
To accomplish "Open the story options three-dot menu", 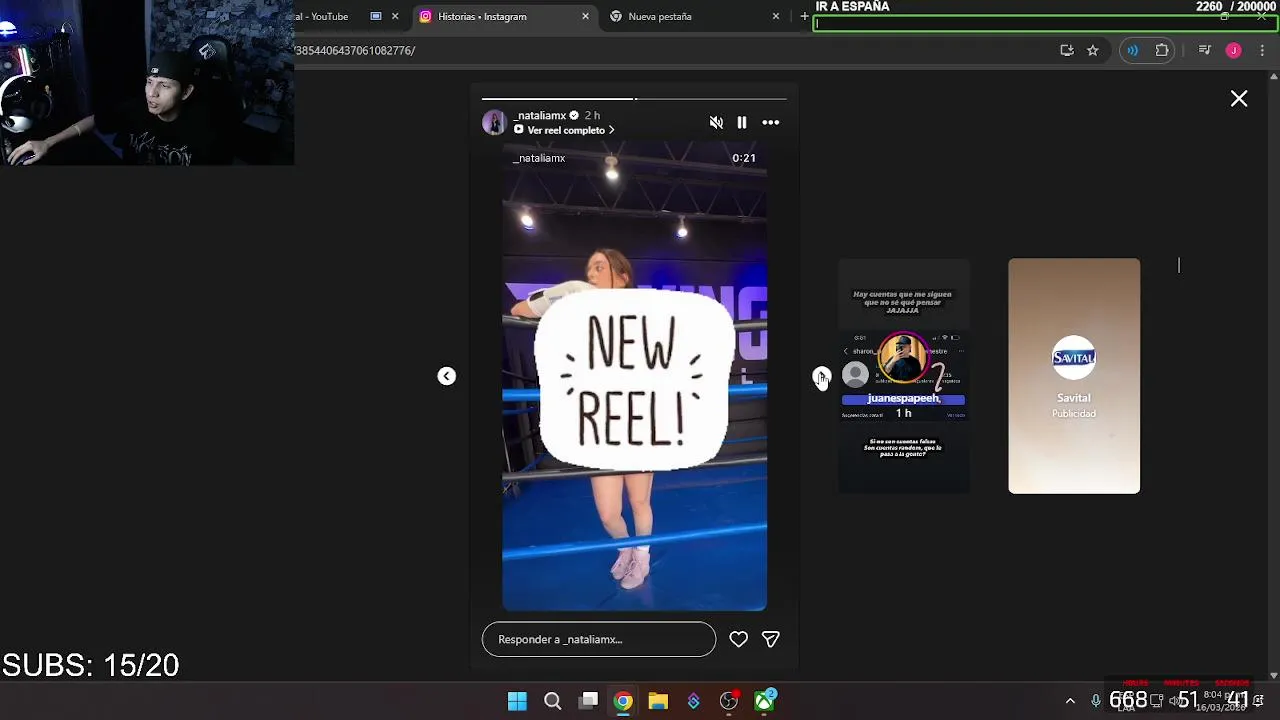I will [x=771, y=122].
